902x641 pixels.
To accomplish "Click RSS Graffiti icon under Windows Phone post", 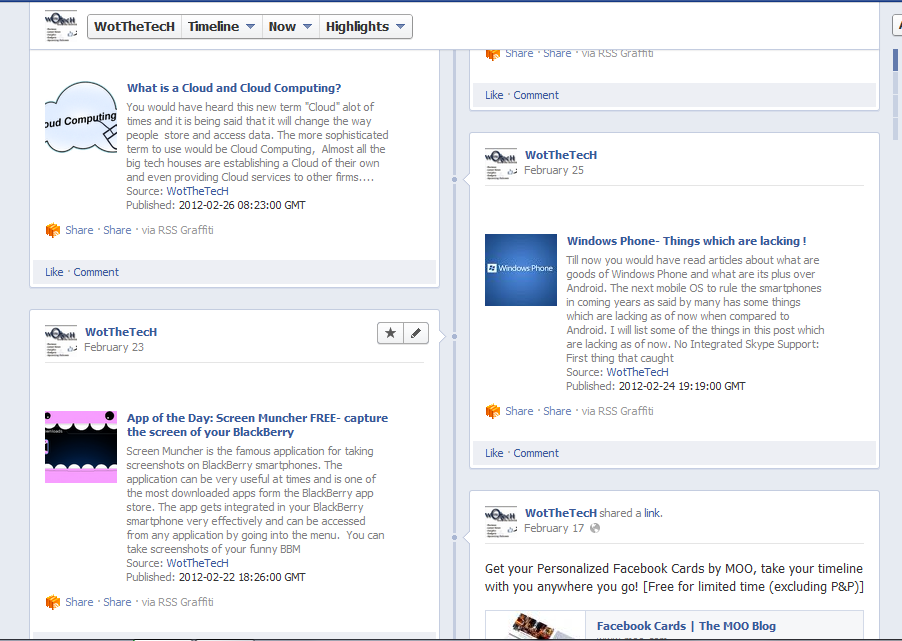I will point(492,411).
